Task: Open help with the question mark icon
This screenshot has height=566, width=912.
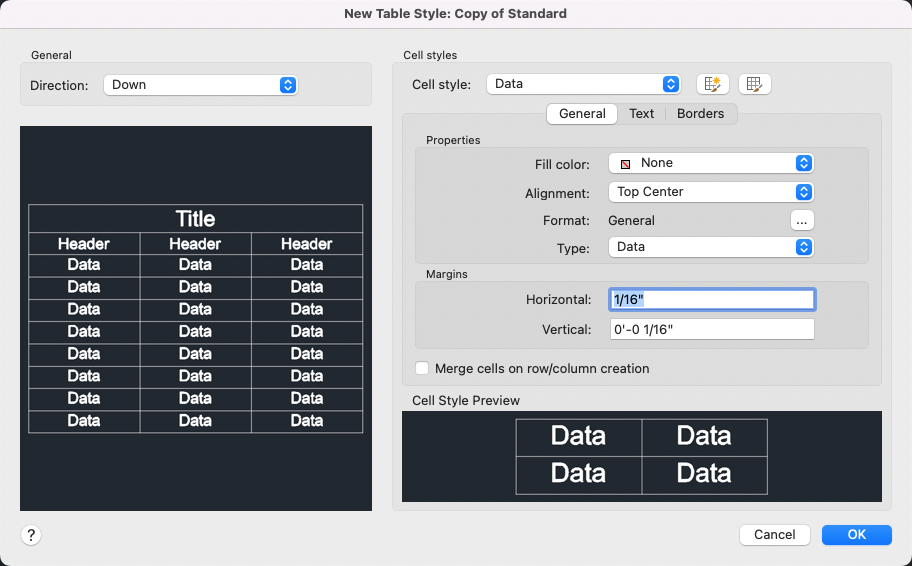Action: pos(31,535)
